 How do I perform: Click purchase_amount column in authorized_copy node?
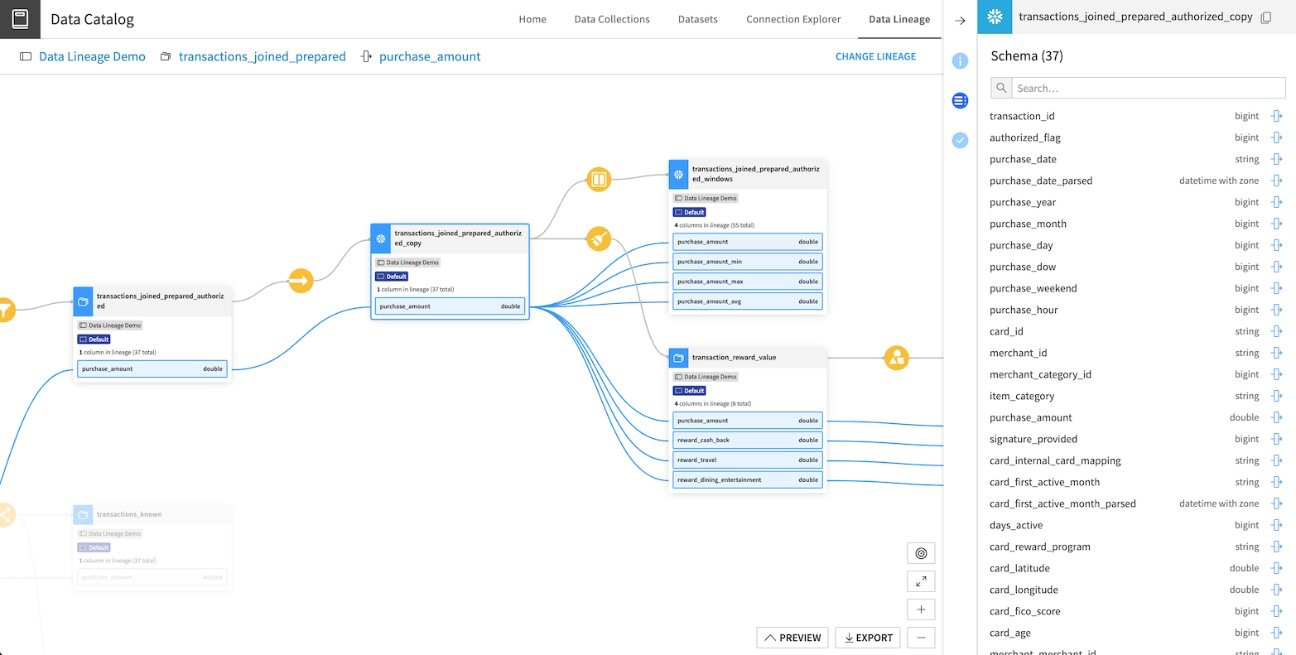click(x=450, y=306)
